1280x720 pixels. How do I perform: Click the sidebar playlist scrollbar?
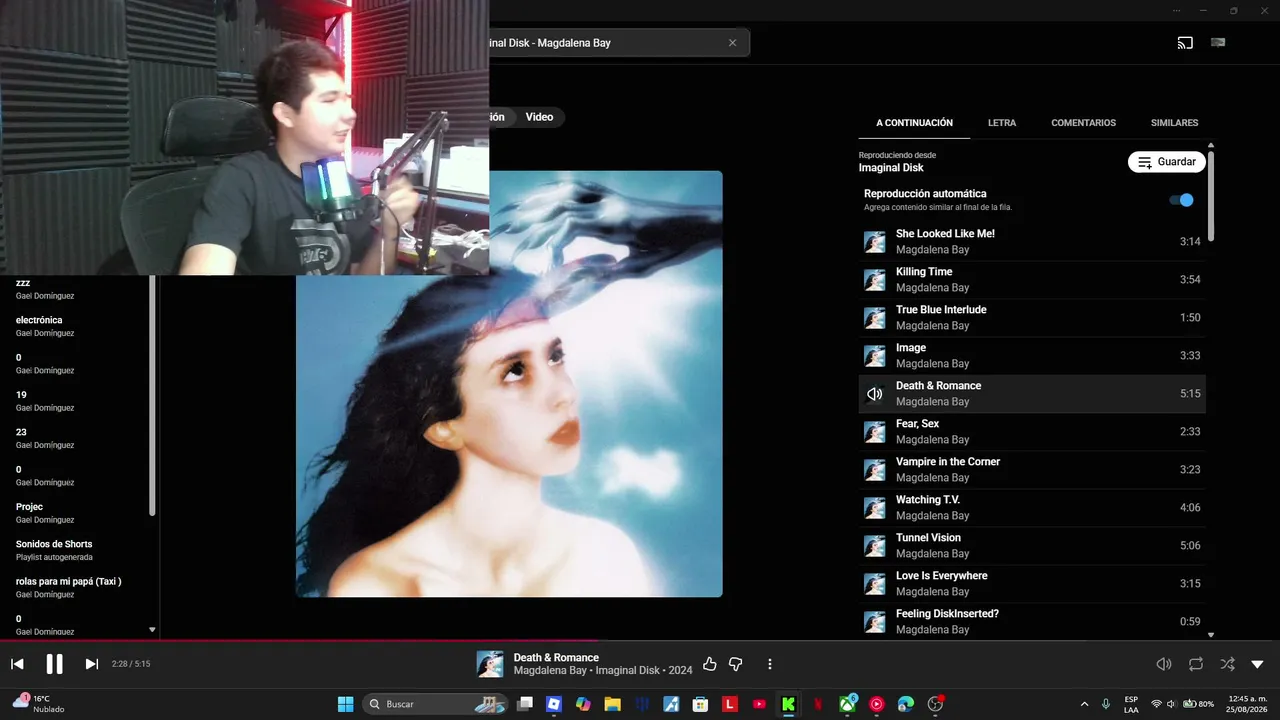(152, 395)
